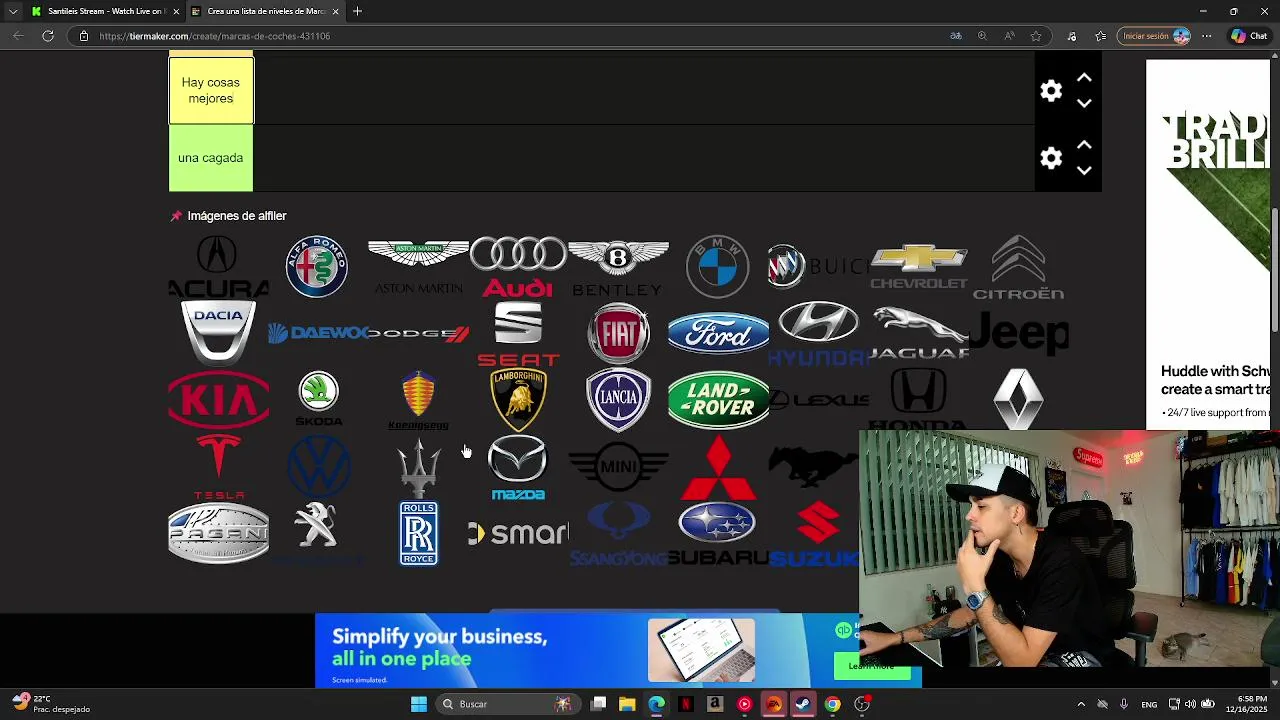Viewport: 1280px width, 720px height.
Task: Choose the Subaru logo
Action: pyautogui.click(x=718, y=533)
